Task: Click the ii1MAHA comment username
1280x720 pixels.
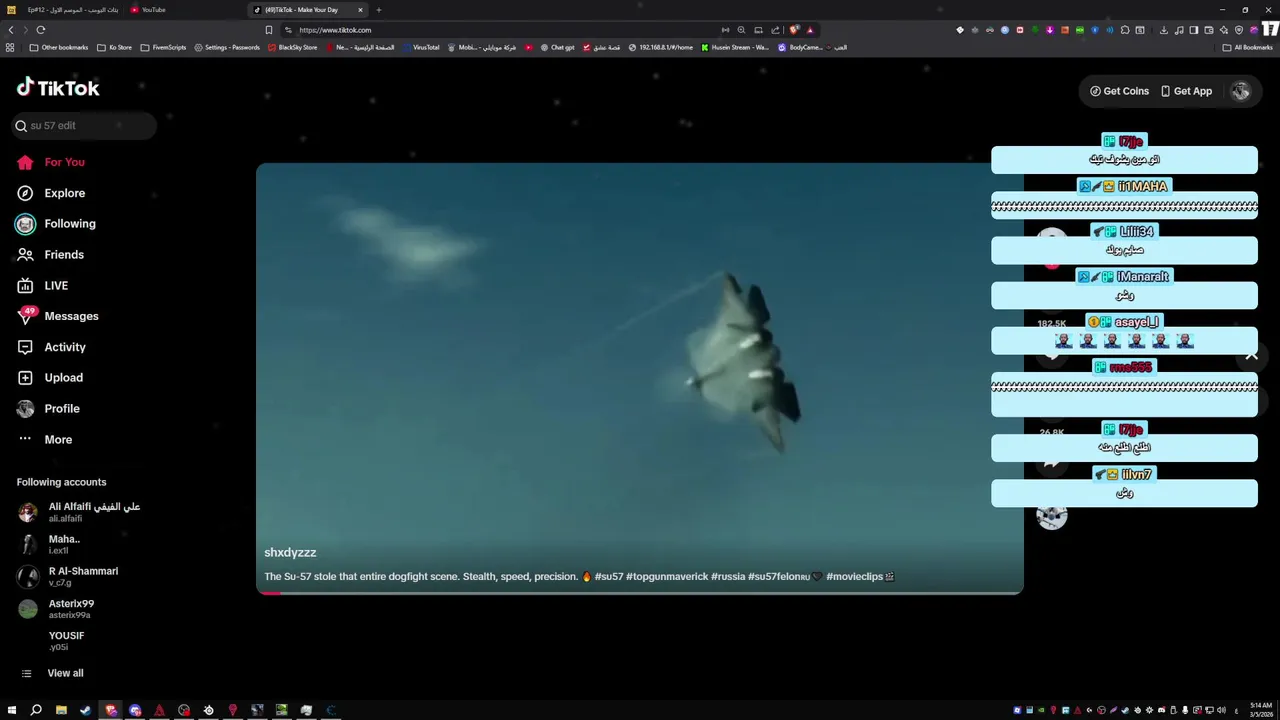Action: pos(1143,186)
